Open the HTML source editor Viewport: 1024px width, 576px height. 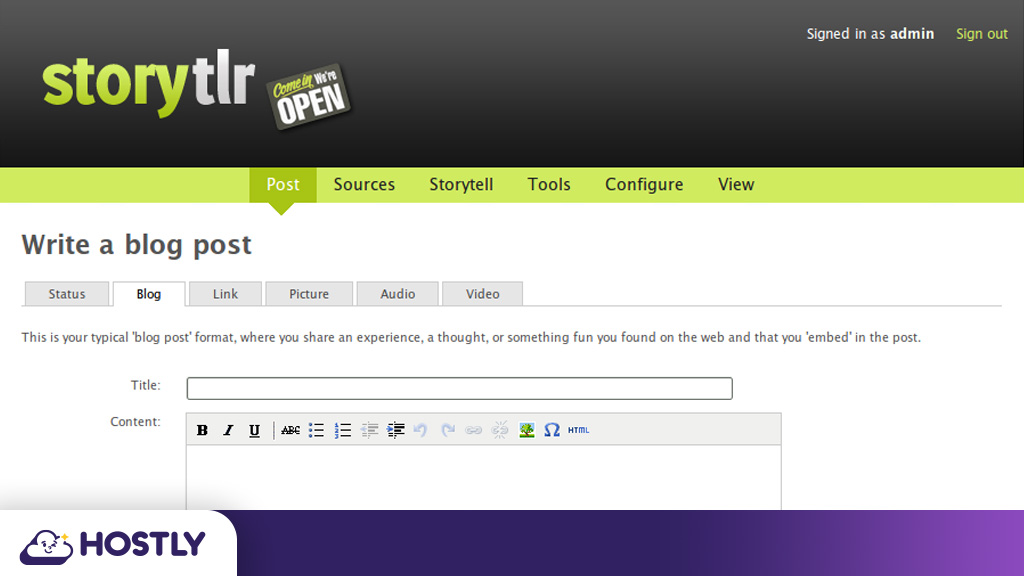[579, 430]
